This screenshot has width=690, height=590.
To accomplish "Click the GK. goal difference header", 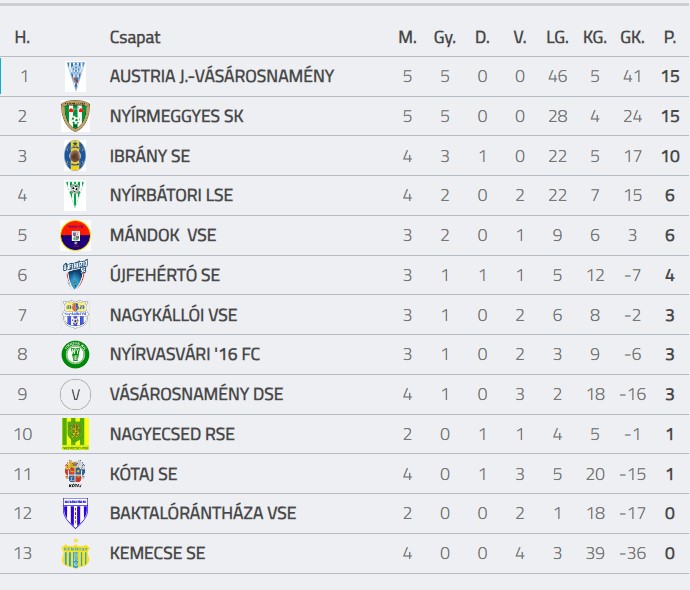I will (632, 37).
